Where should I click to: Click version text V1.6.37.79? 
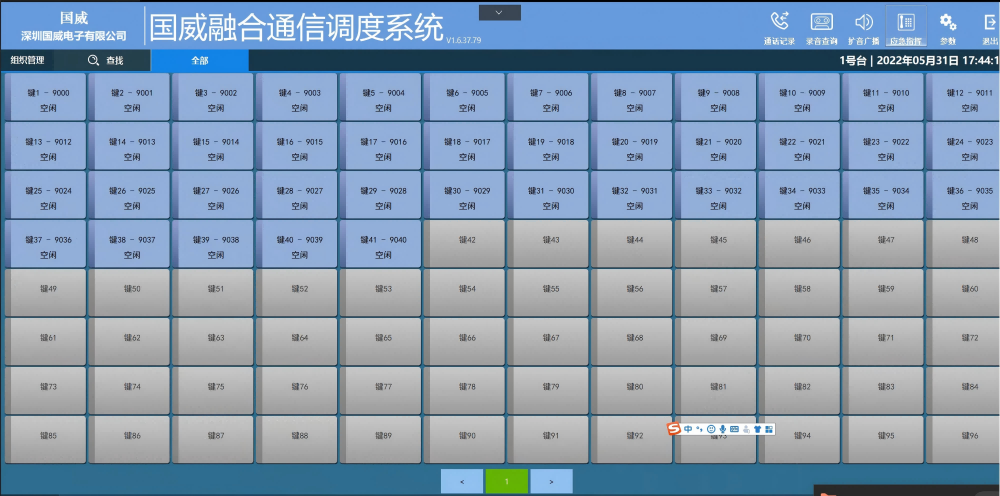pos(464,40)
